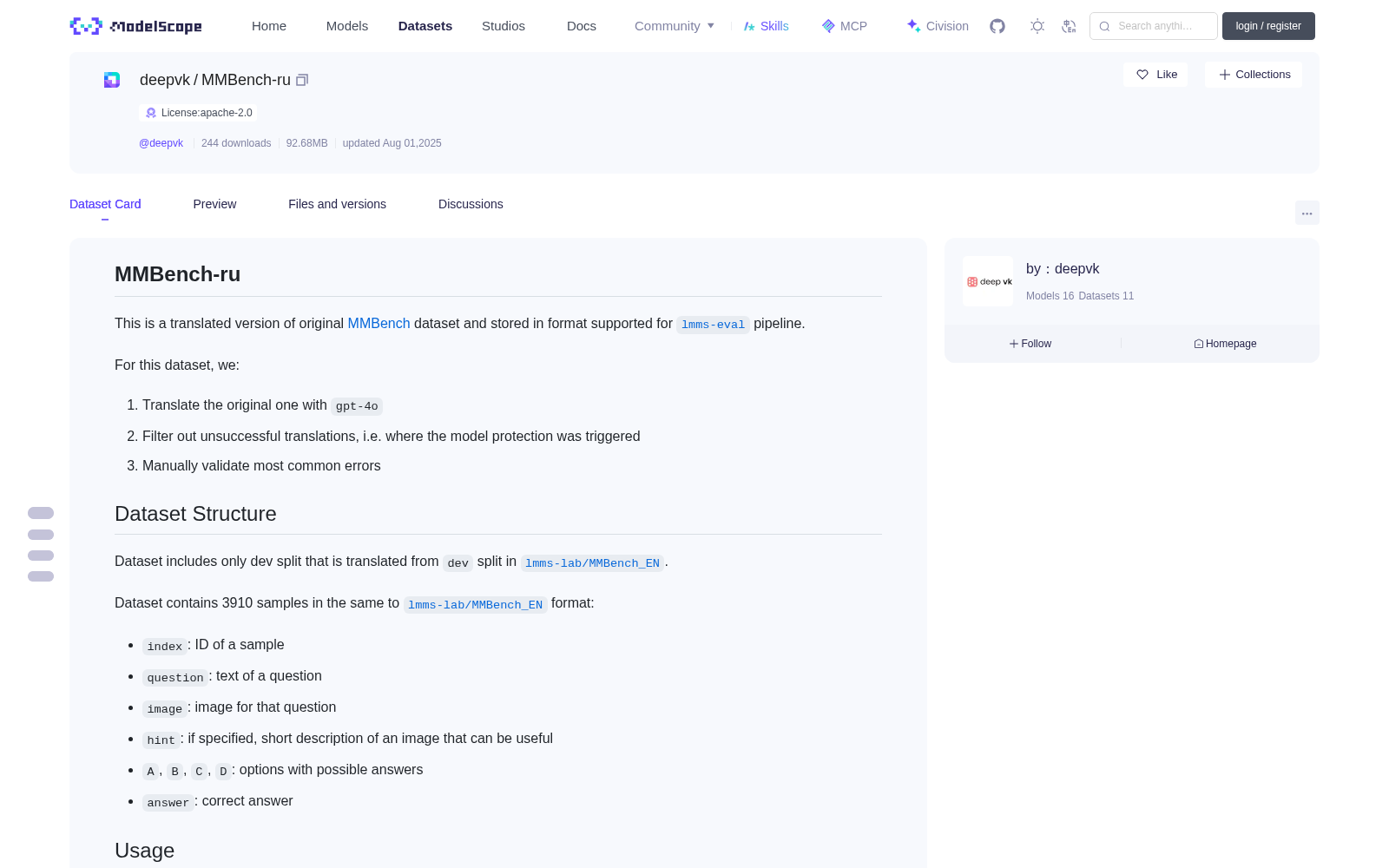Click the 'hint' code field name
This screenshot has width=1389, height=868.
click(161, 740)
